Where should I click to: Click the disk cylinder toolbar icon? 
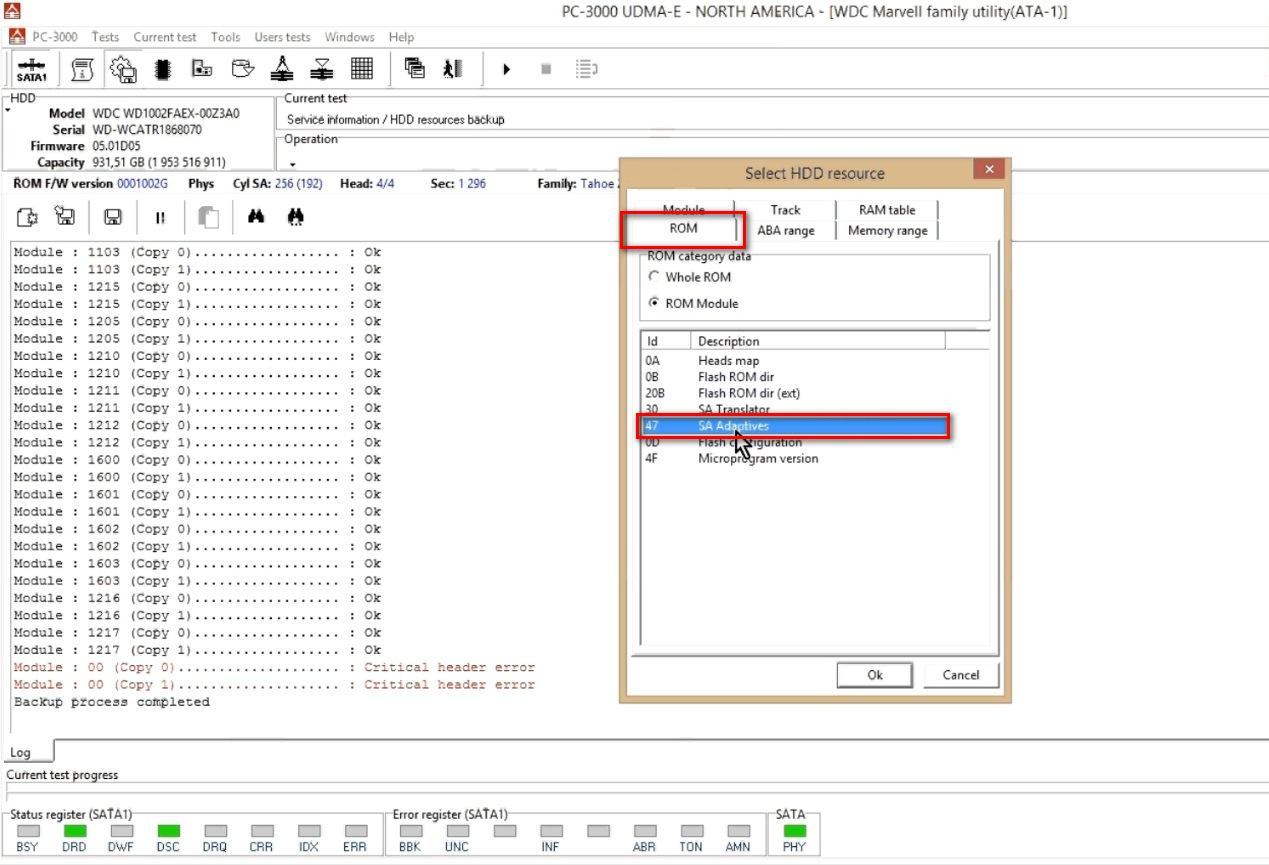tap(242, 69)
